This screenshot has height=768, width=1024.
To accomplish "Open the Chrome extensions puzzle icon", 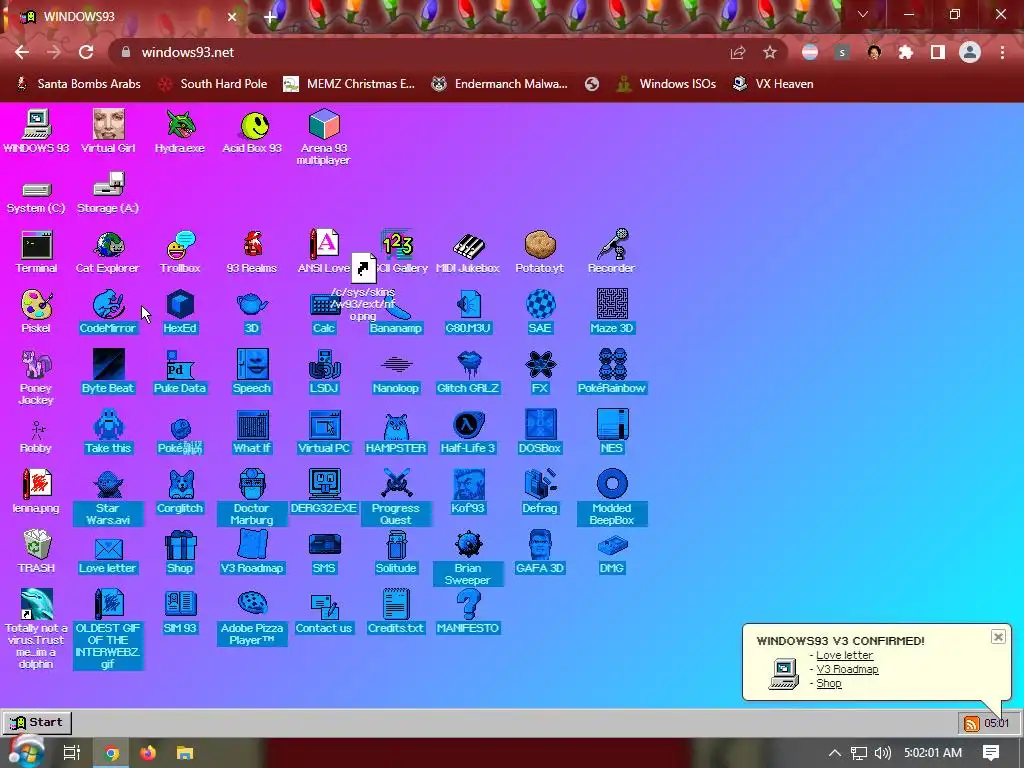I will (x=905, y=52).
